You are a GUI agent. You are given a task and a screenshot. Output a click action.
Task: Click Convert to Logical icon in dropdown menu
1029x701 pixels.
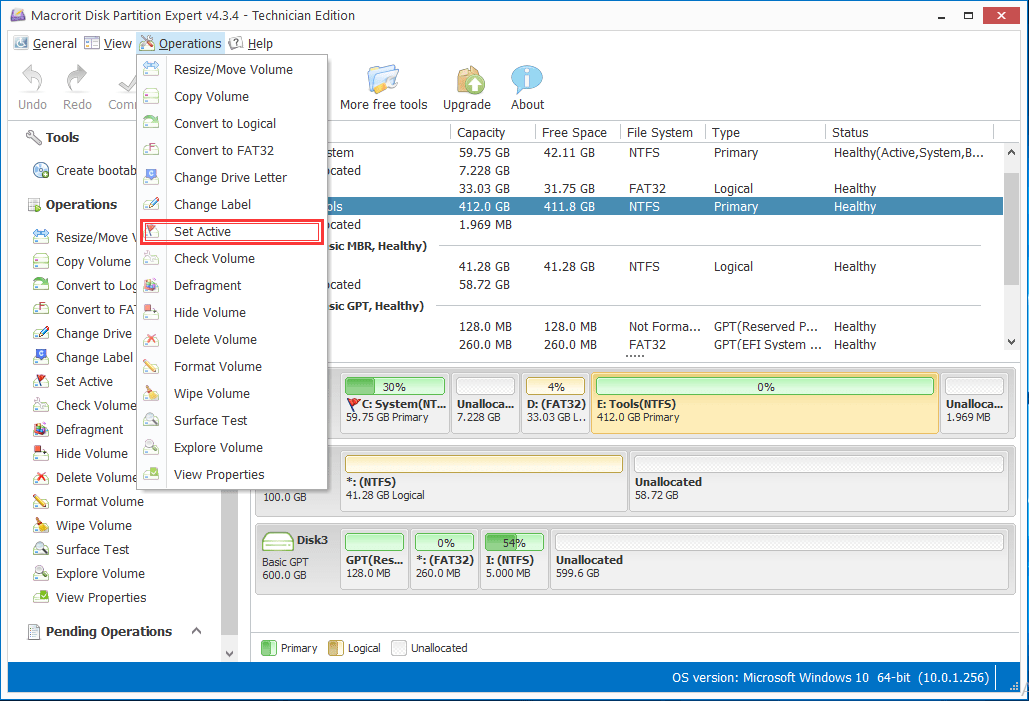[151, 123]
